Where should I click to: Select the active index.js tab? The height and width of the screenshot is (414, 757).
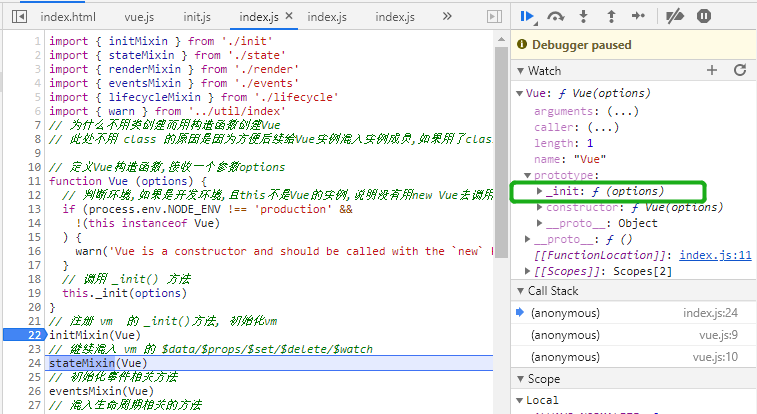[259, 17]
